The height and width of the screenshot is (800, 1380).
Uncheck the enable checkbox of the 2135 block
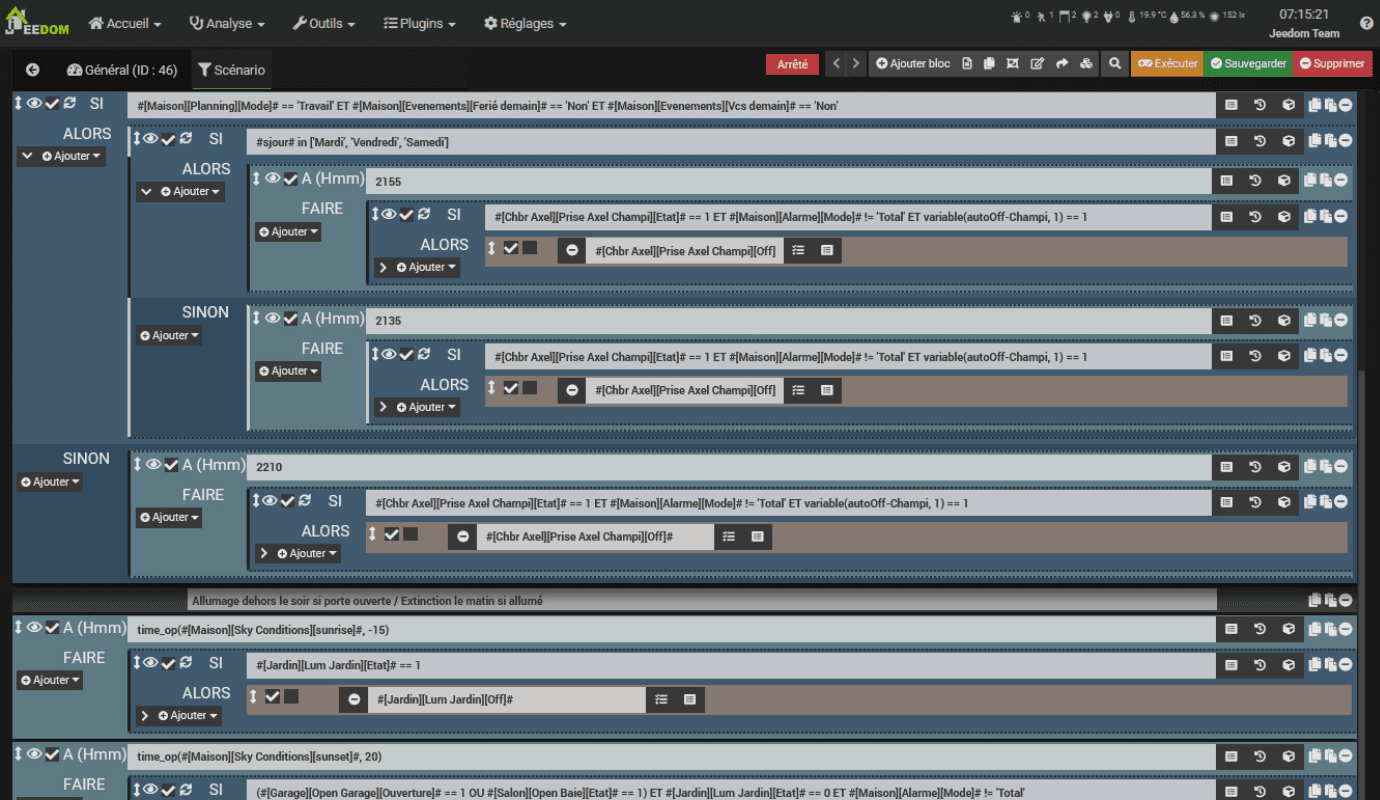290,319
